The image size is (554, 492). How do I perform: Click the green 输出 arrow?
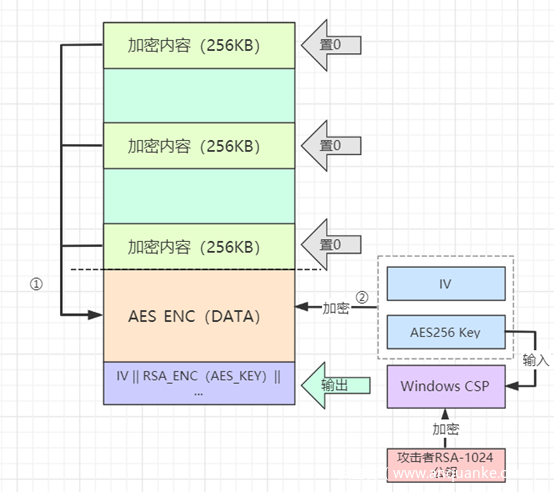coord(335,385)
